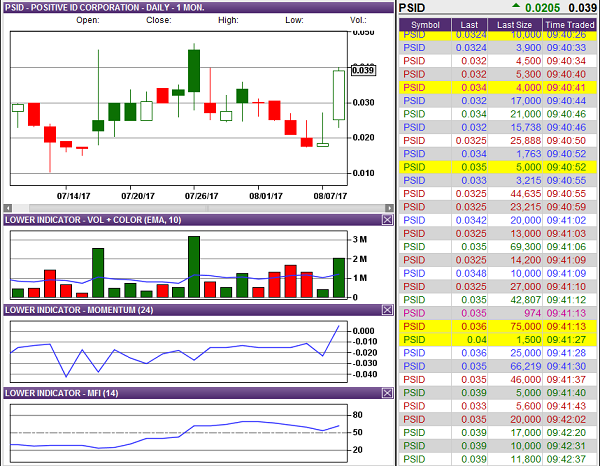The image size is (600, 466).
Task: Click the 07/20/17 date axis label
Action: pyautogui.click(x=138, y=196)
